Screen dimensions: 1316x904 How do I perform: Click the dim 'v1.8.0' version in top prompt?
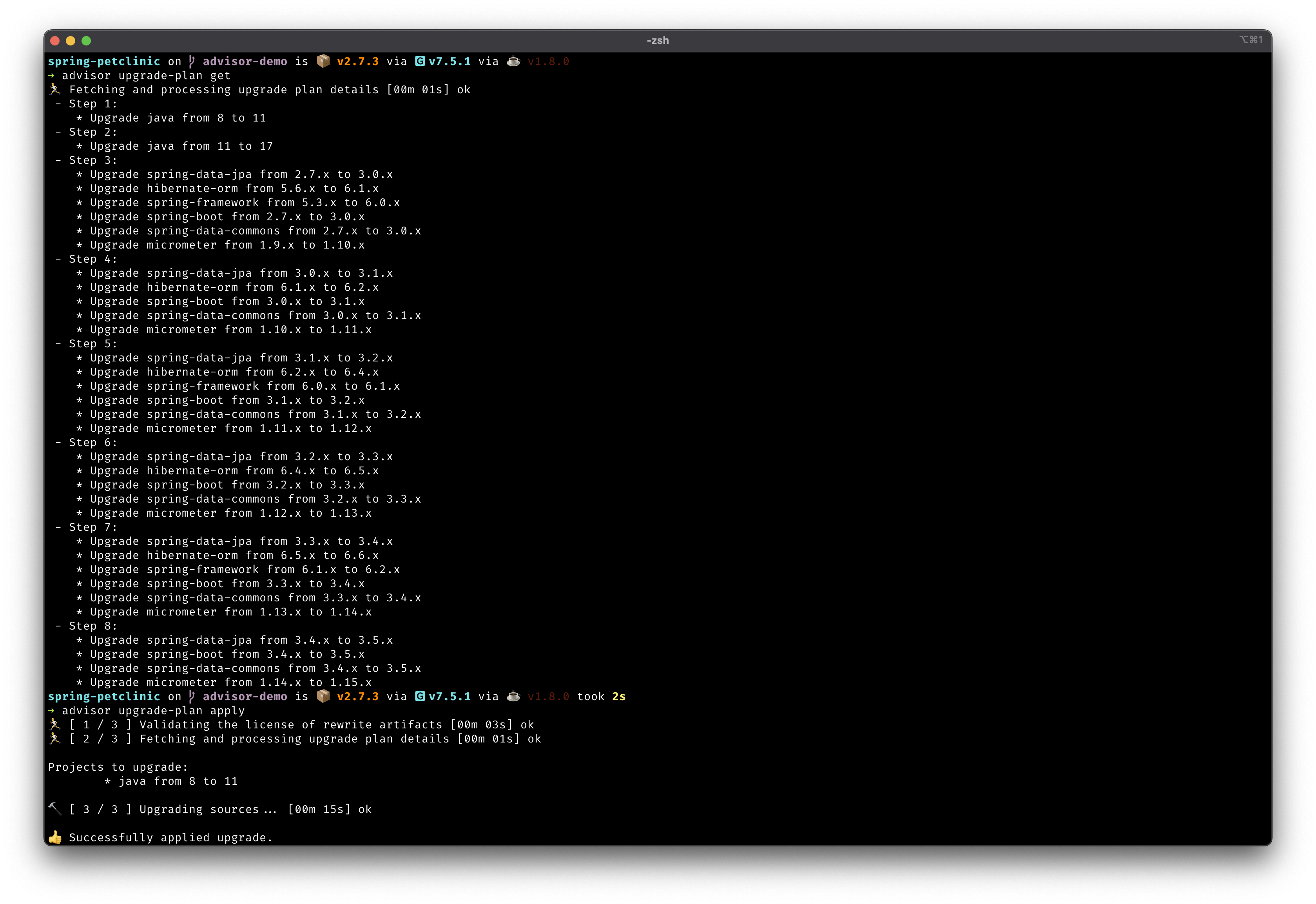(x=548, y=61)
